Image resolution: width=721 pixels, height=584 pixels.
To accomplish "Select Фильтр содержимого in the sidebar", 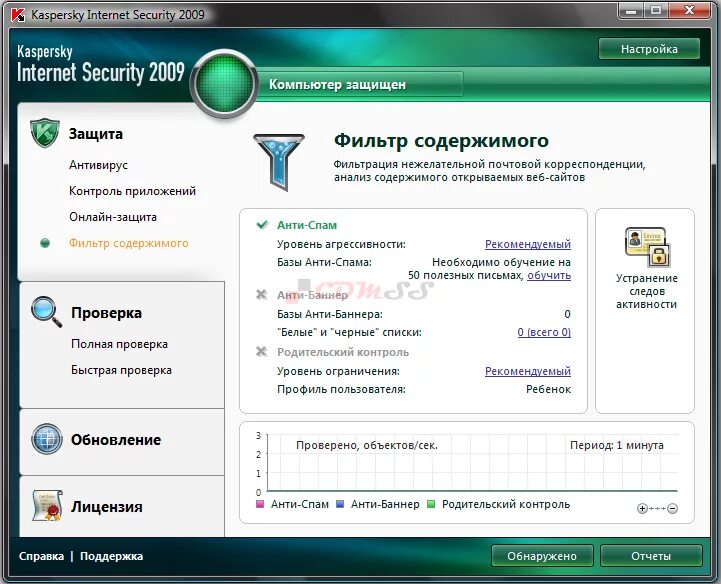I will 129,243.
